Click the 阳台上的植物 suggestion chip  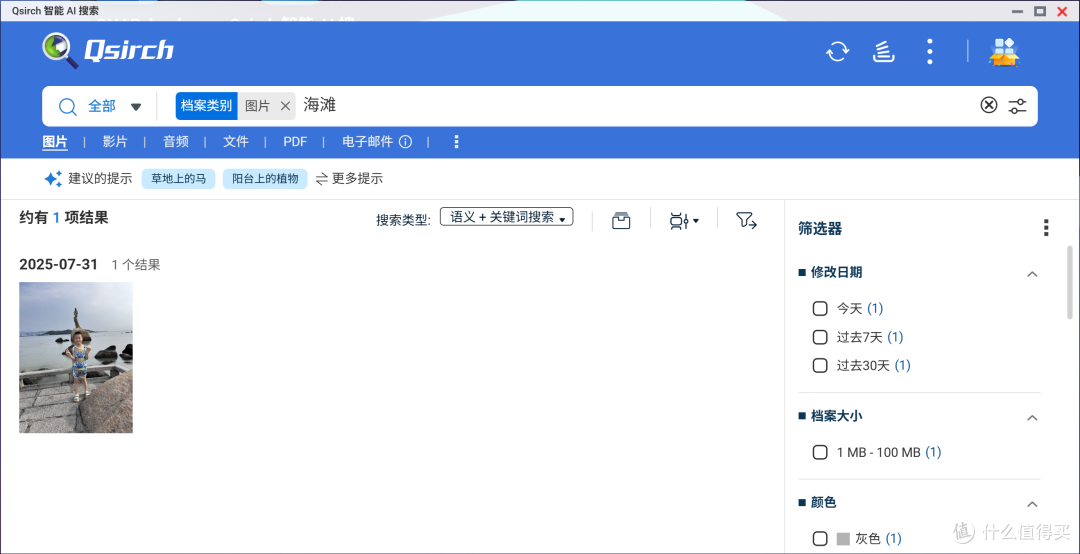coord(265,178)
